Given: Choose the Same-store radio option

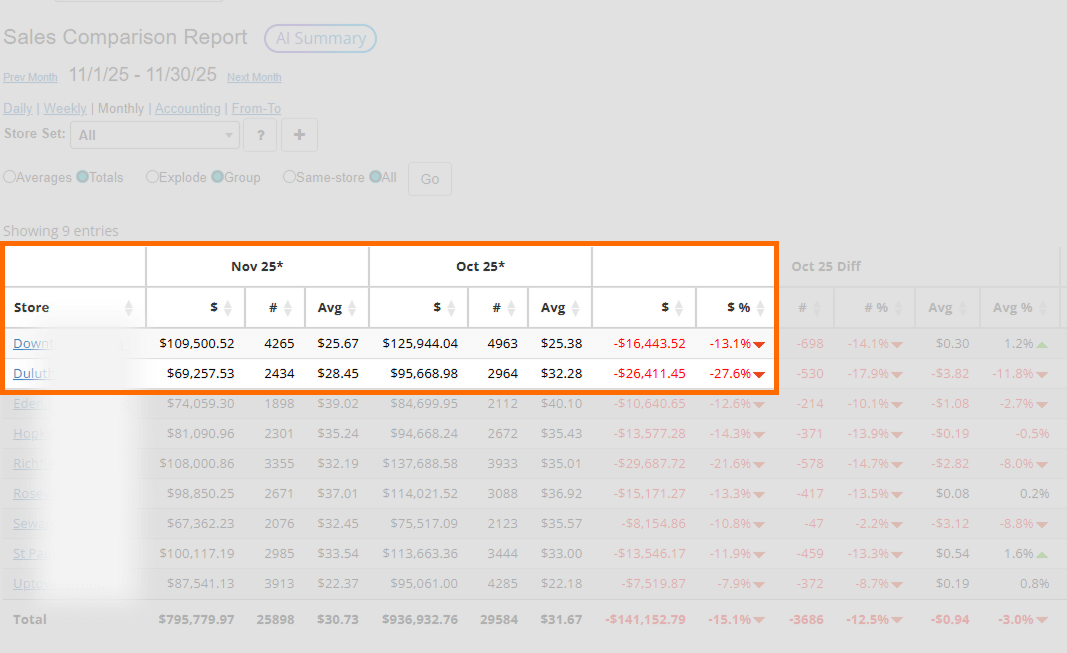Looking at the screenshot, I should pyautogui.click(x=290, y=177).
